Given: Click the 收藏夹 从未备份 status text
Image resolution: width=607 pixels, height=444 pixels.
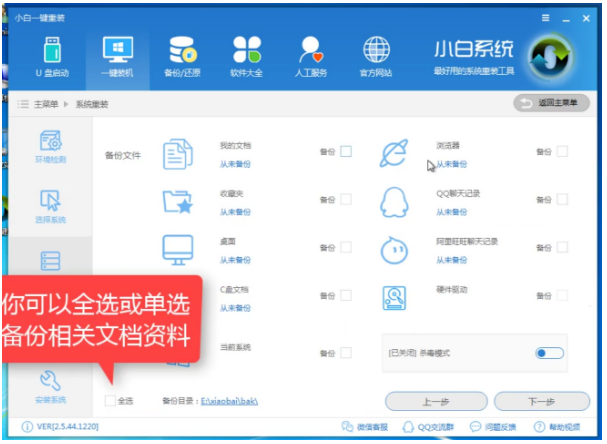Looking at the screenshot, I should coord(235,212).
